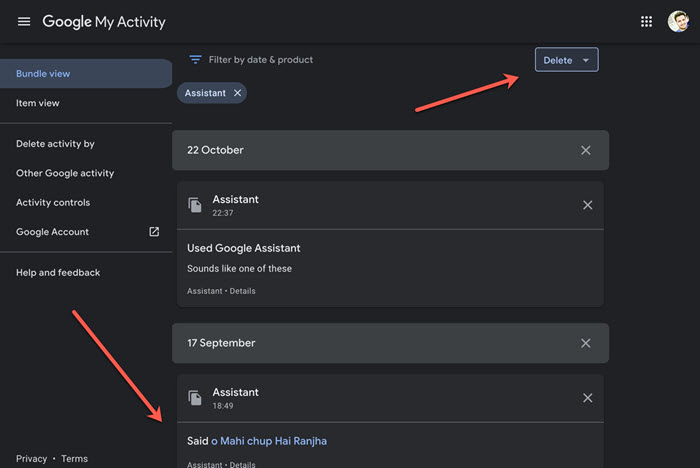Open the hamburger main menu
Viewport: 700px width, 468px height.
click(x=24, y=21)
